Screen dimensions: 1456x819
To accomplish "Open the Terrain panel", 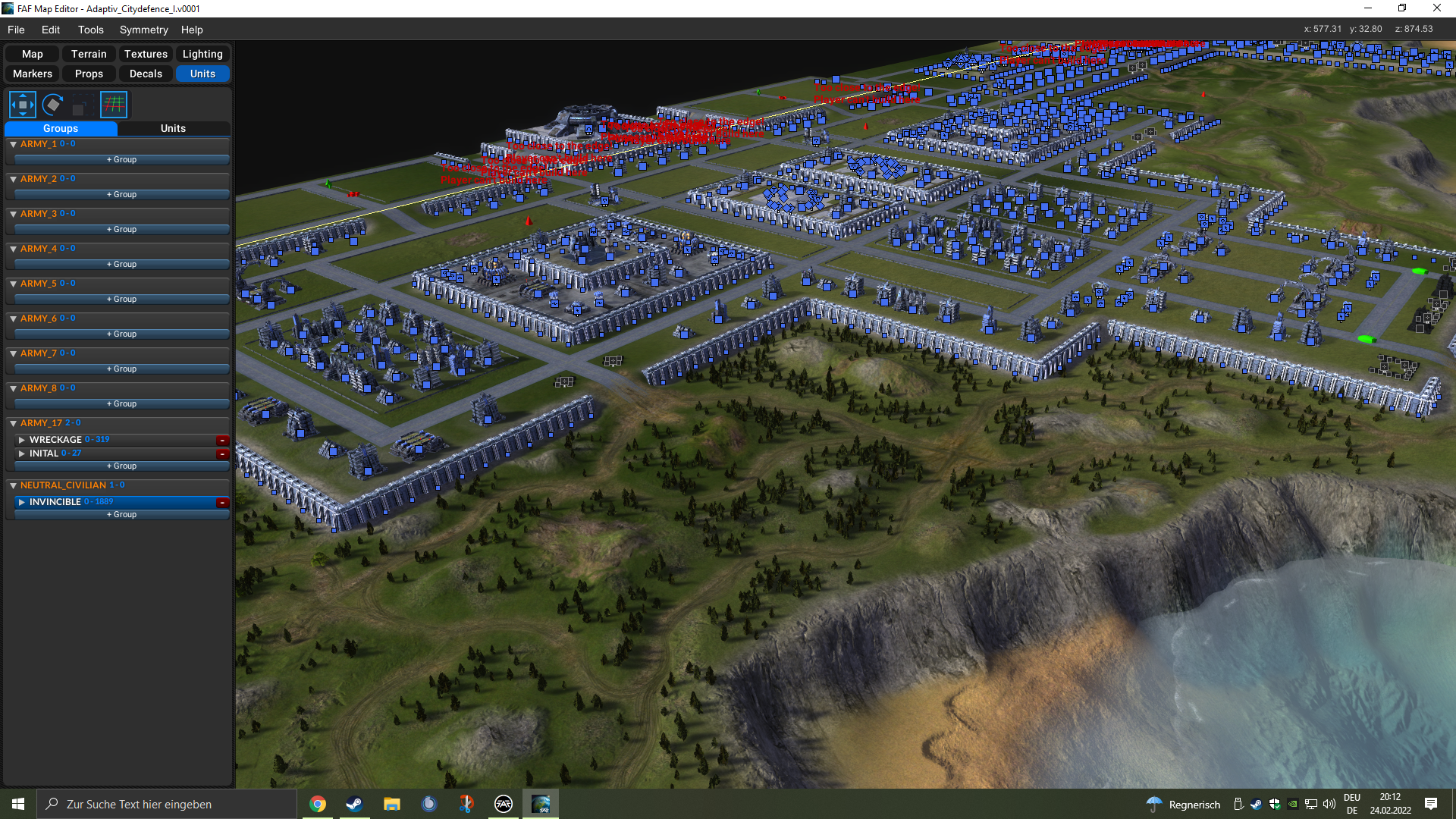I will point(89,54).
